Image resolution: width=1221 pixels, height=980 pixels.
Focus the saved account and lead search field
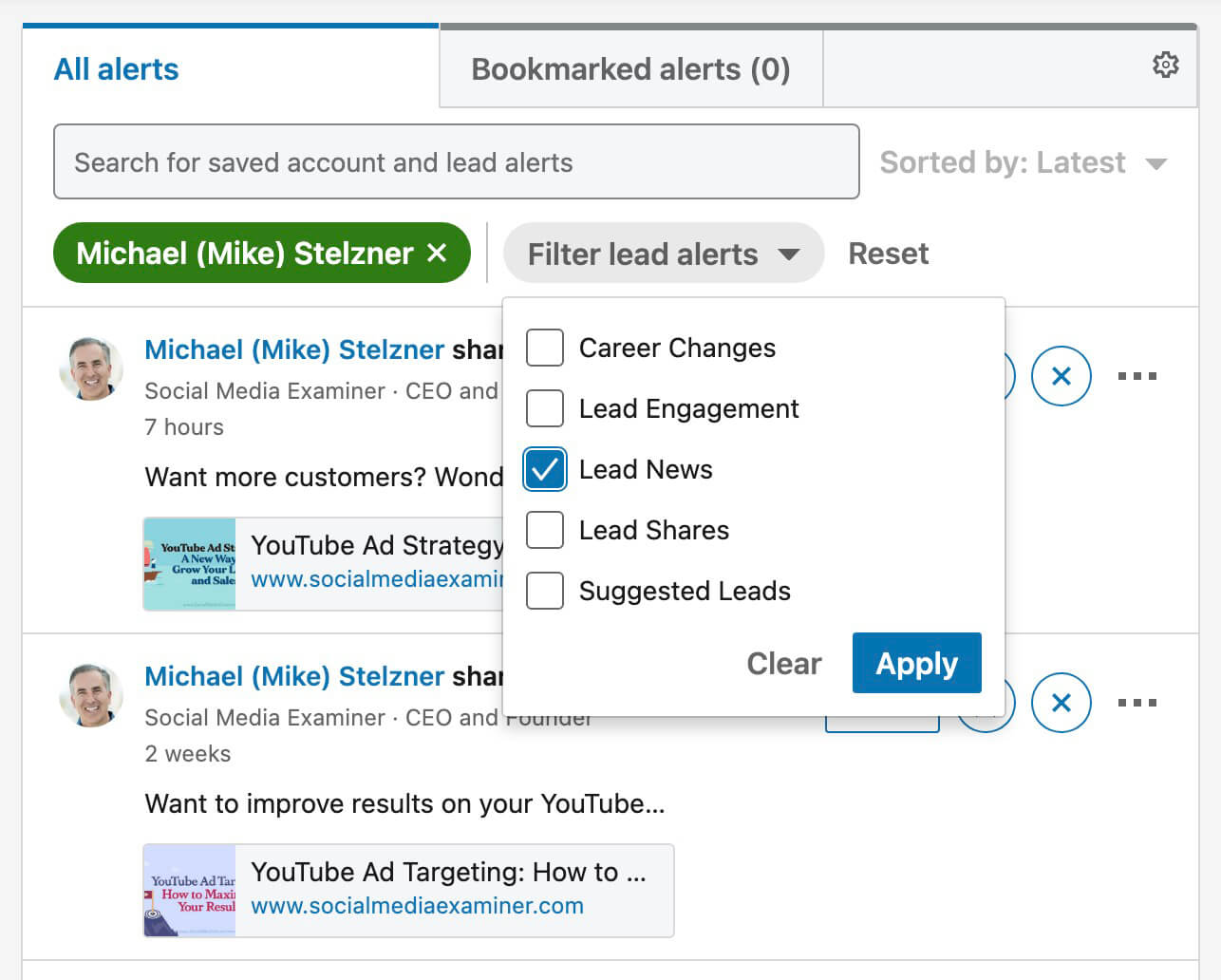point(456,162)
